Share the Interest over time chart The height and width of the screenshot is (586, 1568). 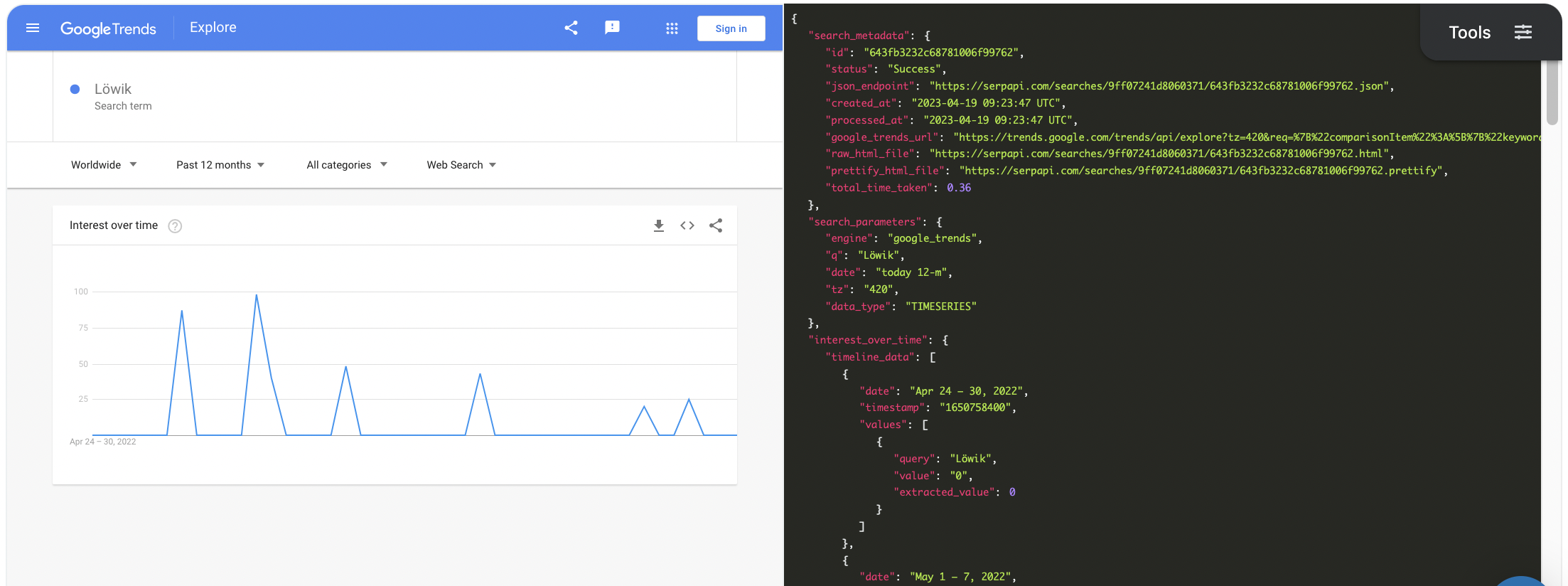716,225
